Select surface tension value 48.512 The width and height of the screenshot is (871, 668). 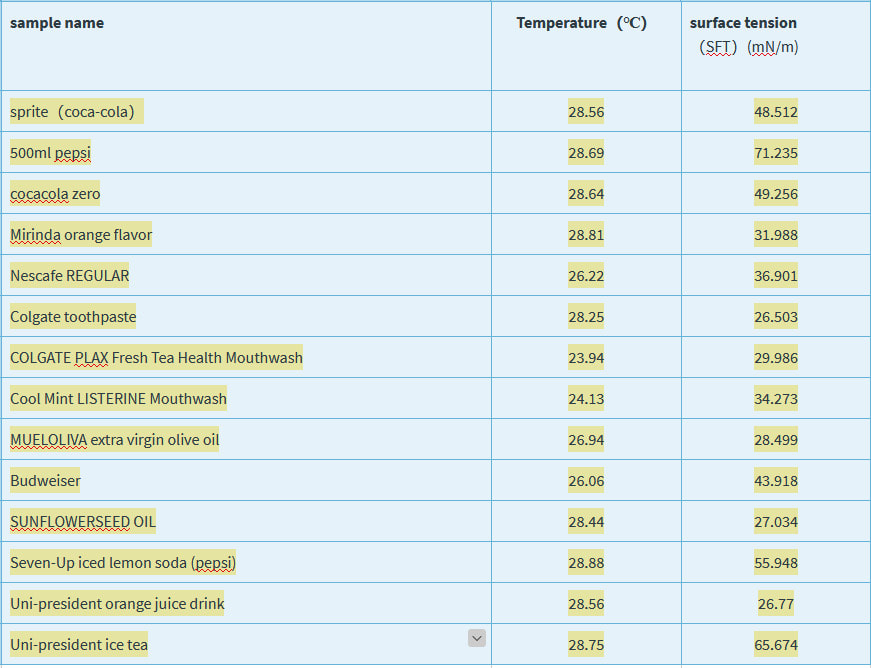click(x=775, y=111)
